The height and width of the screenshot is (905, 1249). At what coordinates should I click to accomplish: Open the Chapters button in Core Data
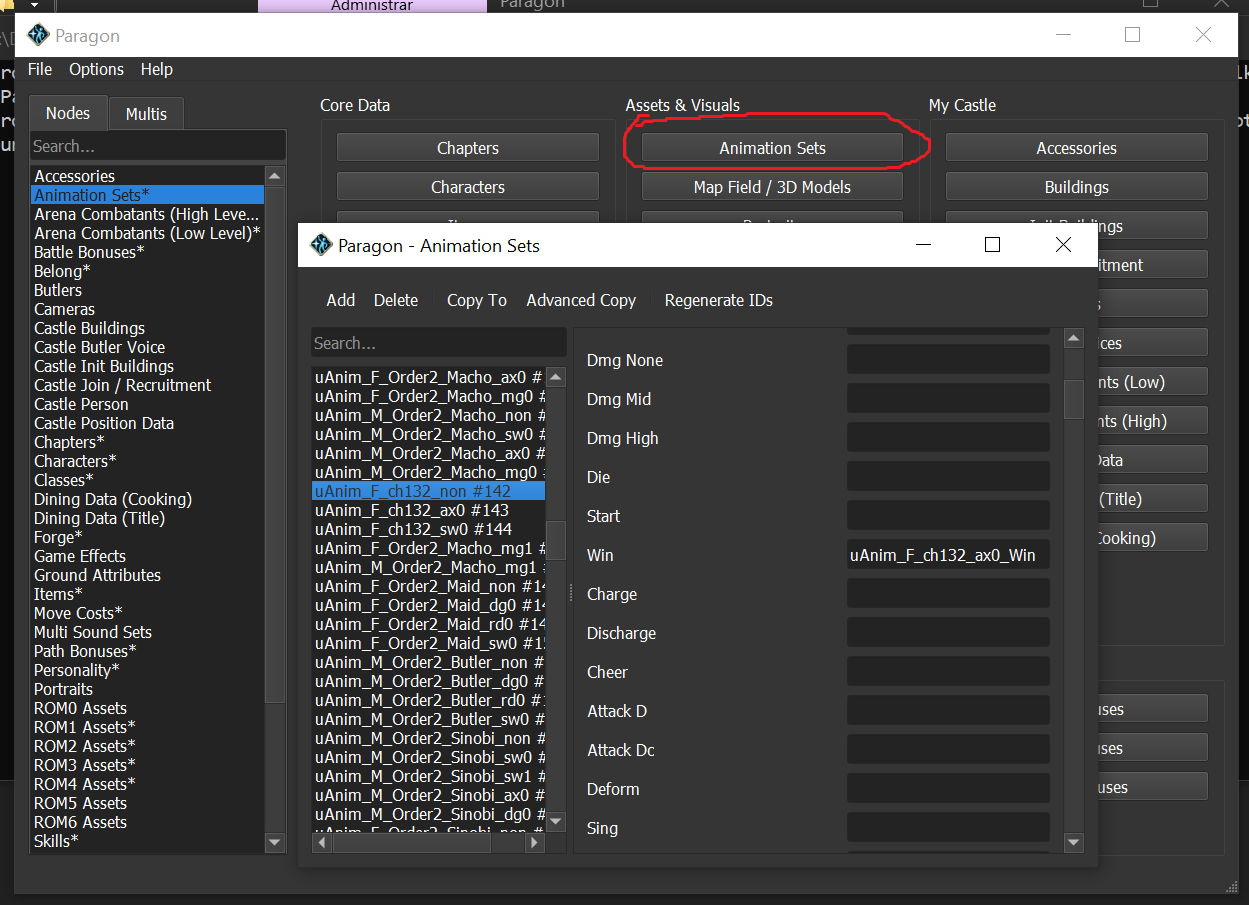pyautogui.click(x=467, y=148)
